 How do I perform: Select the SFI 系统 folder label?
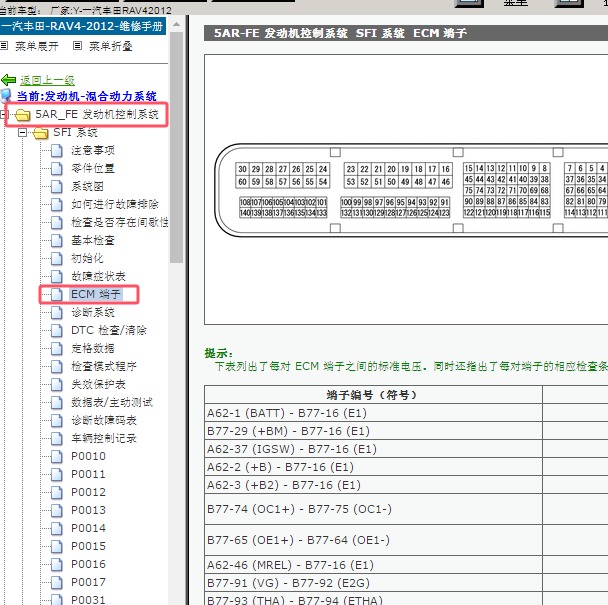75,133
